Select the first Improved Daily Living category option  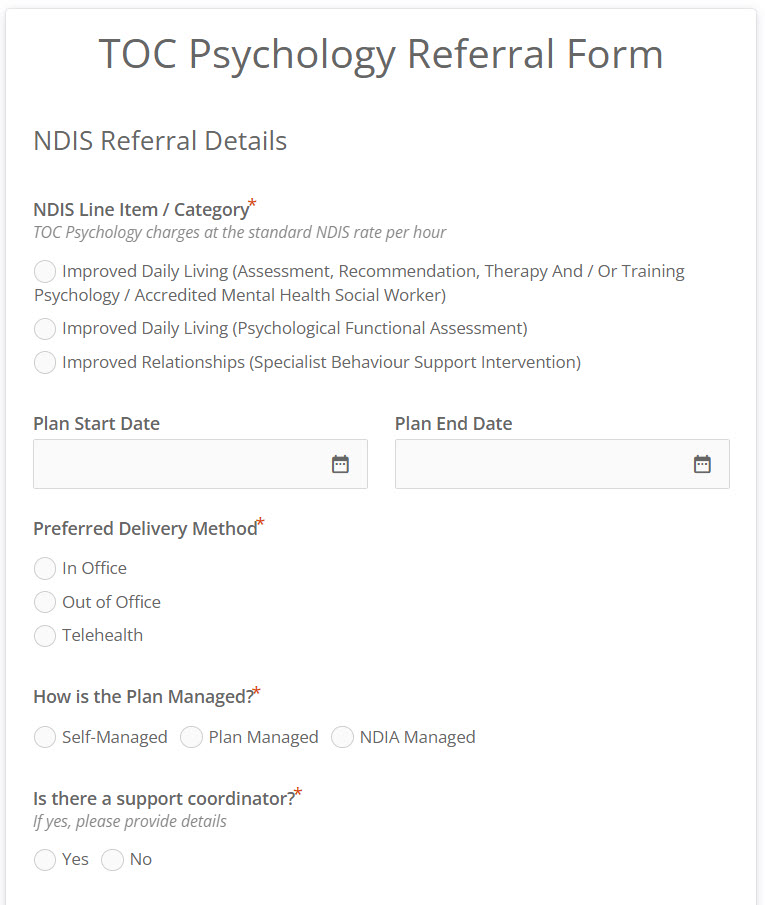tap(45, 271)
